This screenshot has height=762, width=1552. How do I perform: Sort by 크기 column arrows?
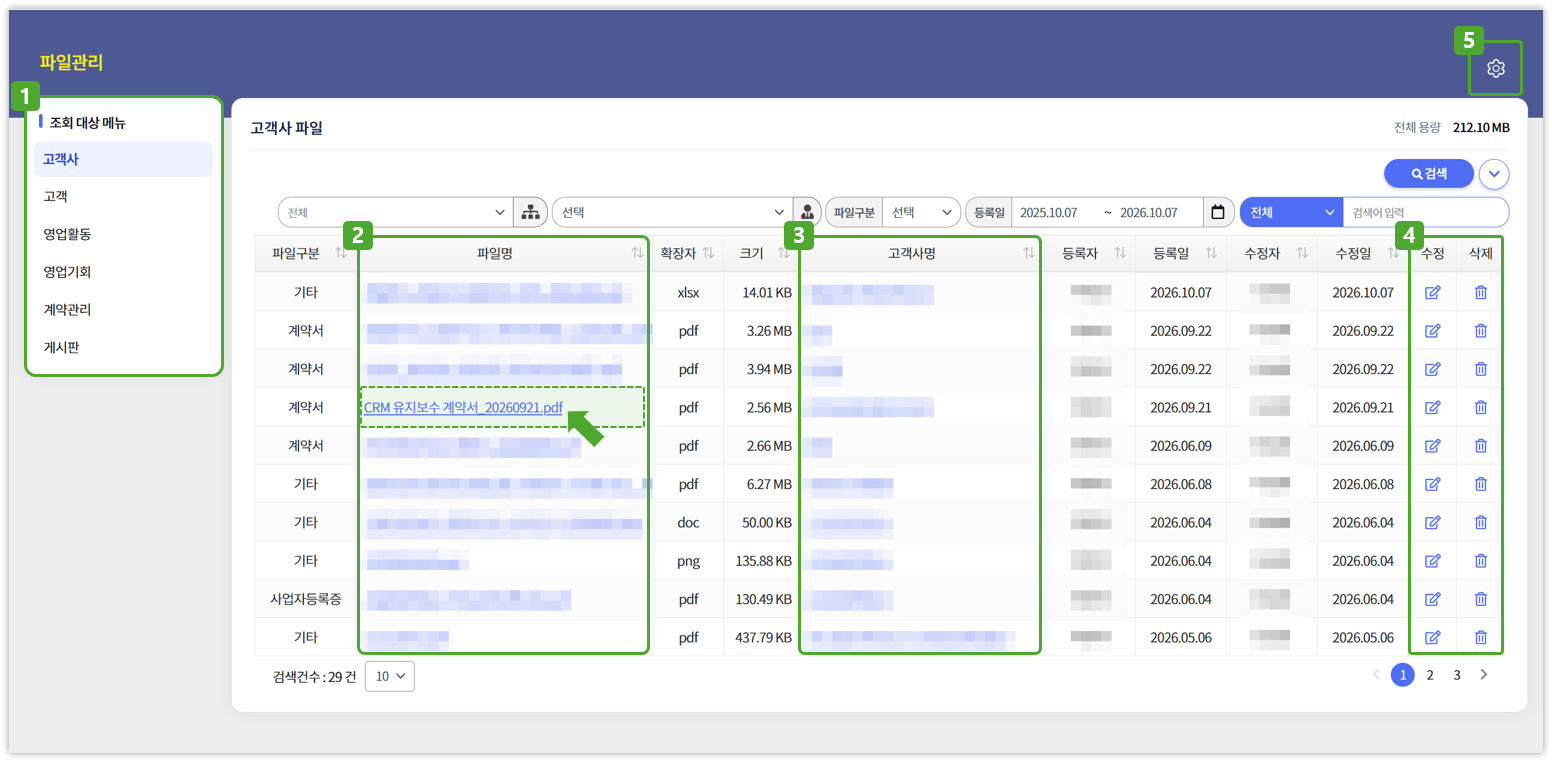click(784, 254)
